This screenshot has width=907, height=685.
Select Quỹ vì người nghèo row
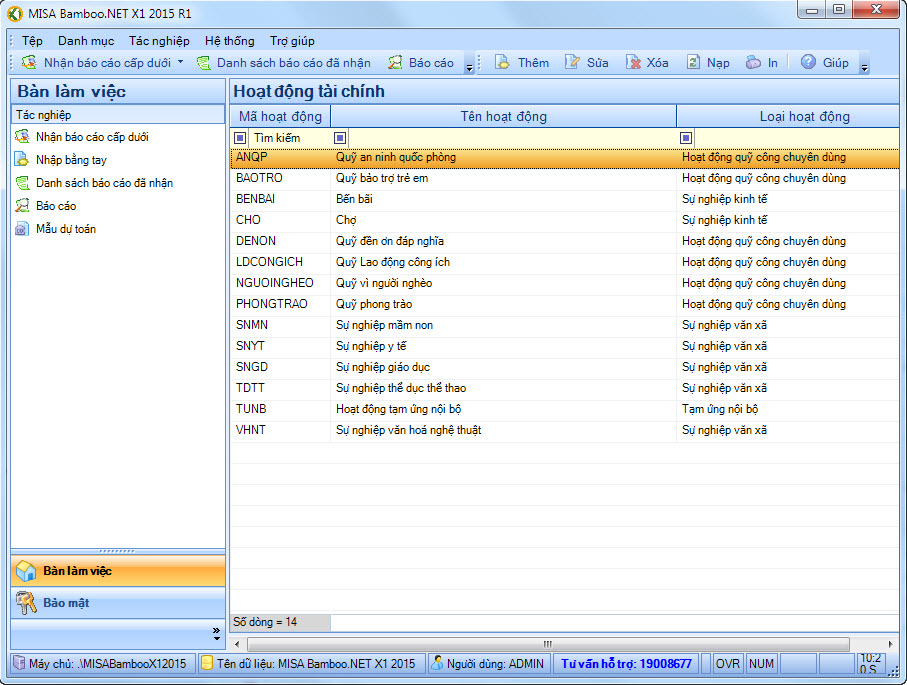[x=565, y=283]
